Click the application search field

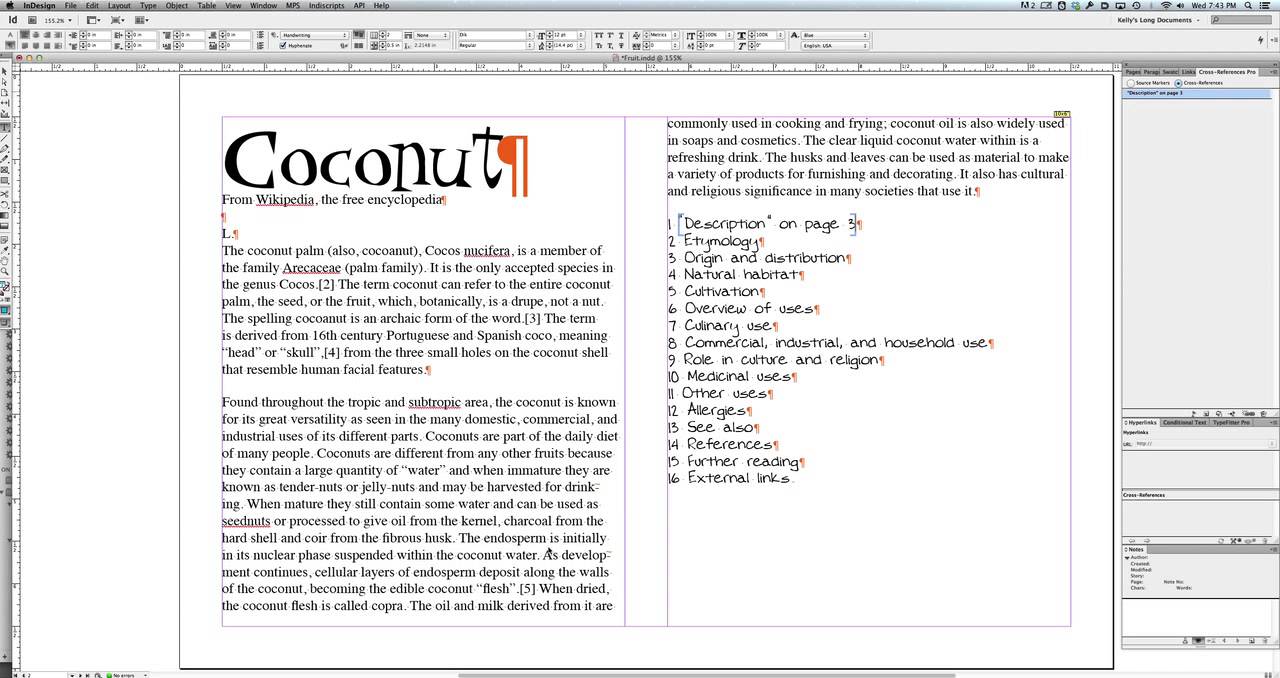pos(1242,20)
